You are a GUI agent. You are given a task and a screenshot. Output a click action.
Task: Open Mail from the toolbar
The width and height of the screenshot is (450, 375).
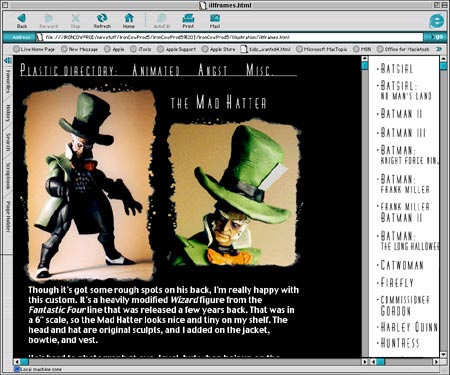pos(215,18)
